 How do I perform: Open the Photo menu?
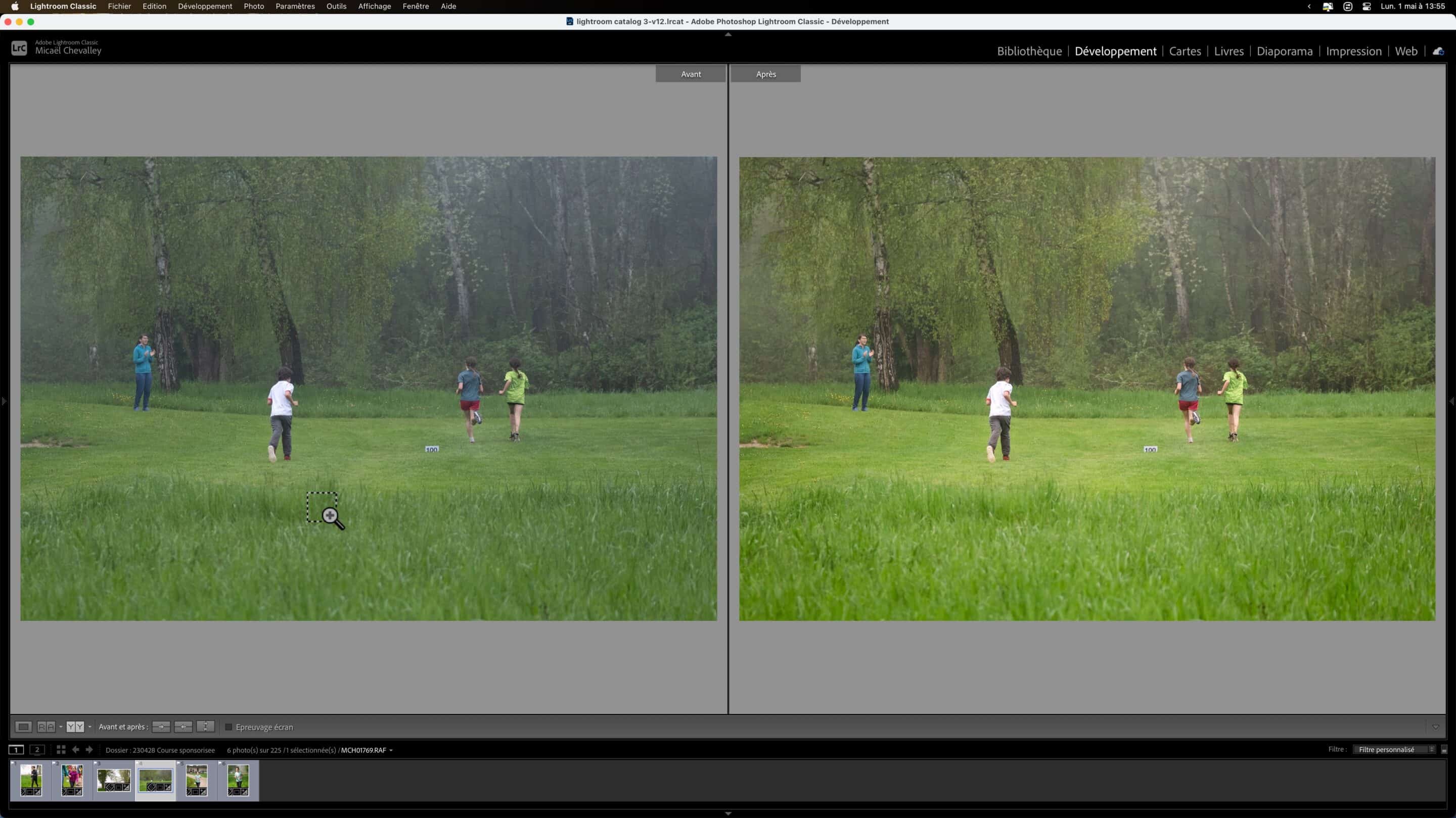tap(254, 6)
